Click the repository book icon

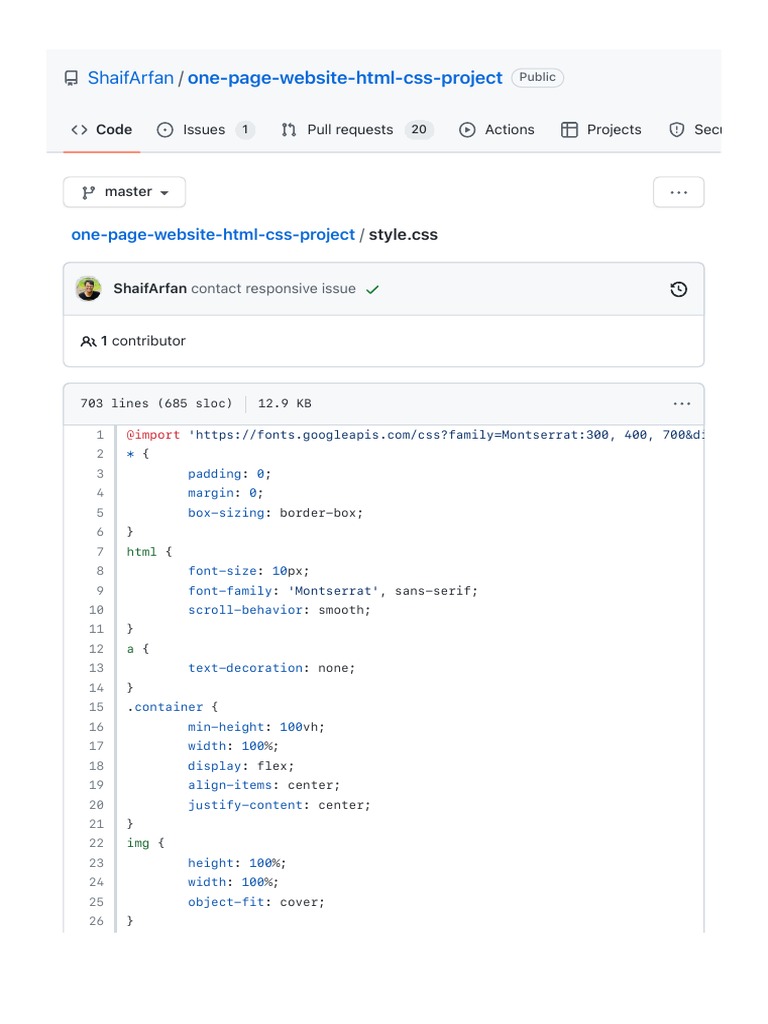click(x=71, y=78)
